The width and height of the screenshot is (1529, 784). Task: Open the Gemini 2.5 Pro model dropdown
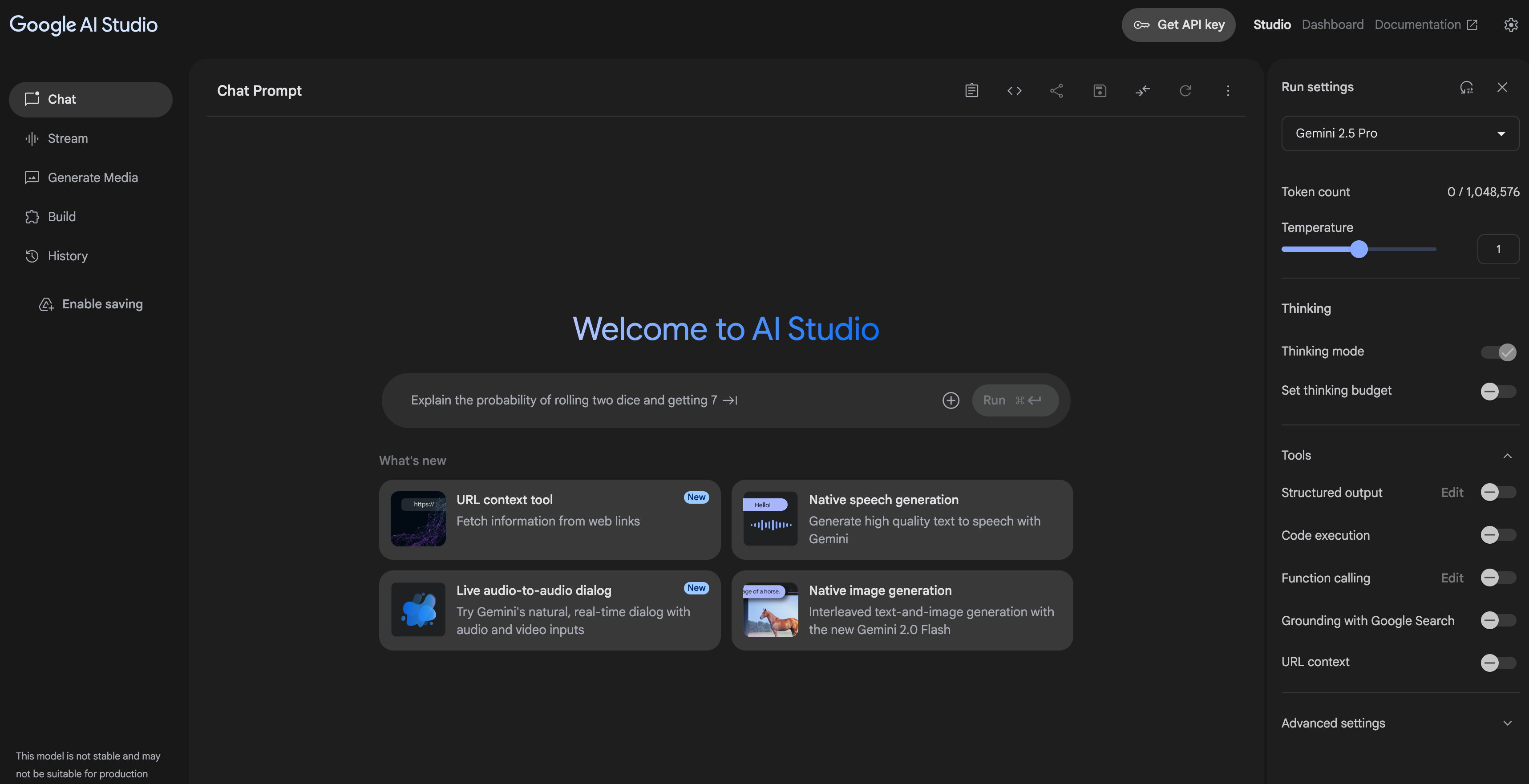[1400, 133]
